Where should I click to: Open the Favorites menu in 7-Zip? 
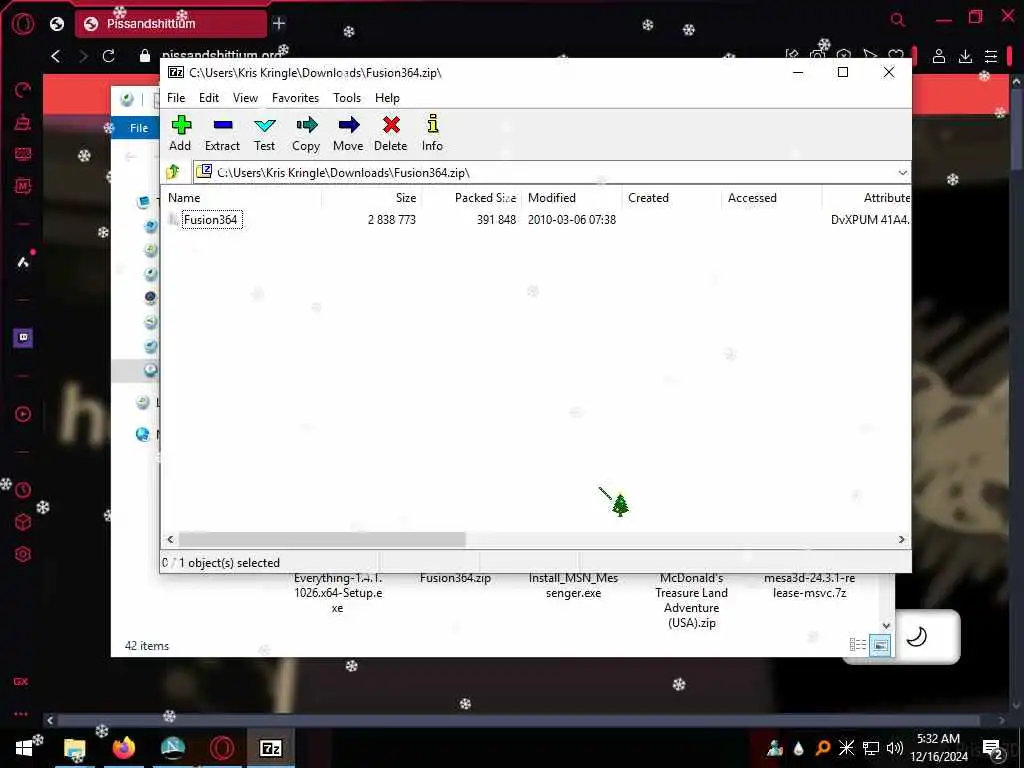(x=295, y=98)
